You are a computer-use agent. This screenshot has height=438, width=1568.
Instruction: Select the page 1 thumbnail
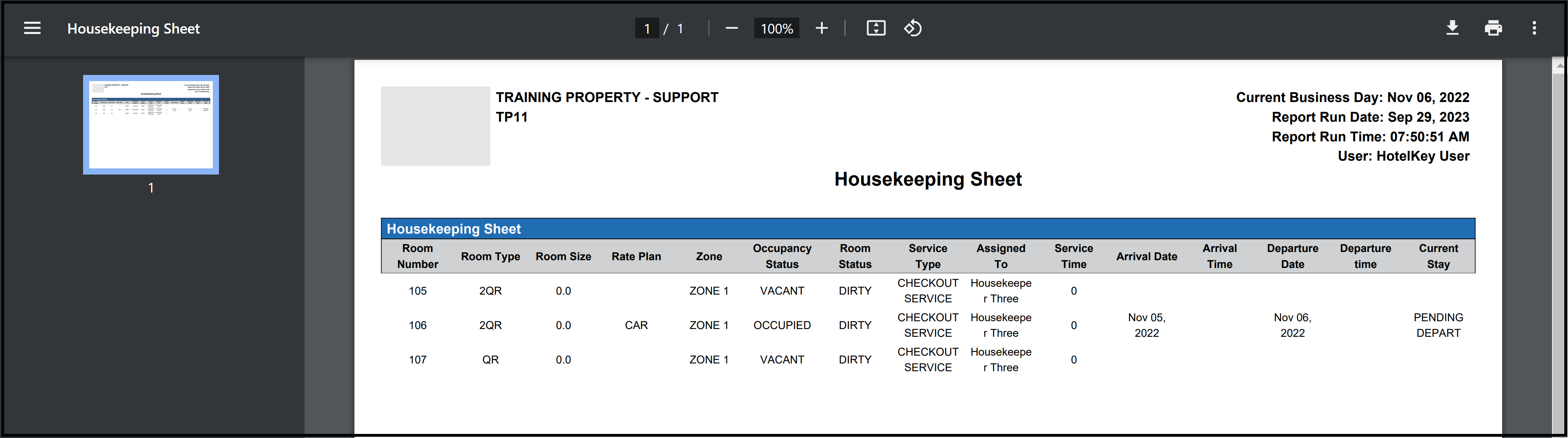151,124
